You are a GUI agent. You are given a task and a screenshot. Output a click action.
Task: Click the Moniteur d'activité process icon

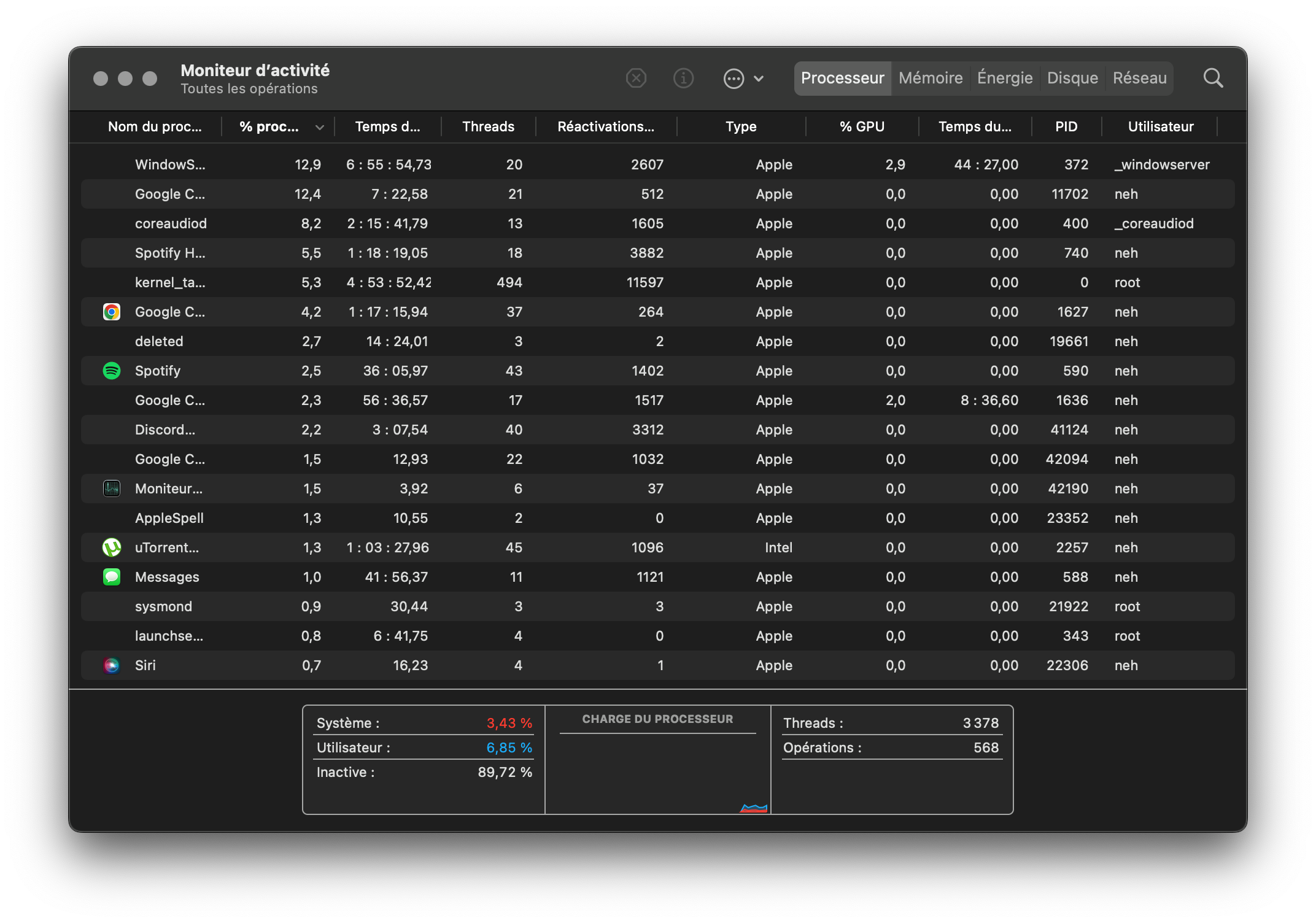point(112,489)
